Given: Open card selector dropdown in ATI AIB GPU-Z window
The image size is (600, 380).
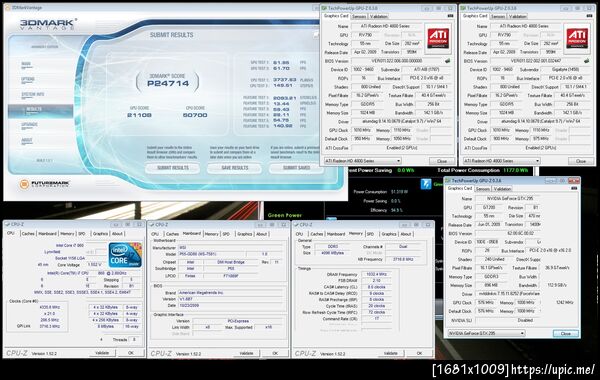Looking at the screenshot, I should tap(362, 161).
